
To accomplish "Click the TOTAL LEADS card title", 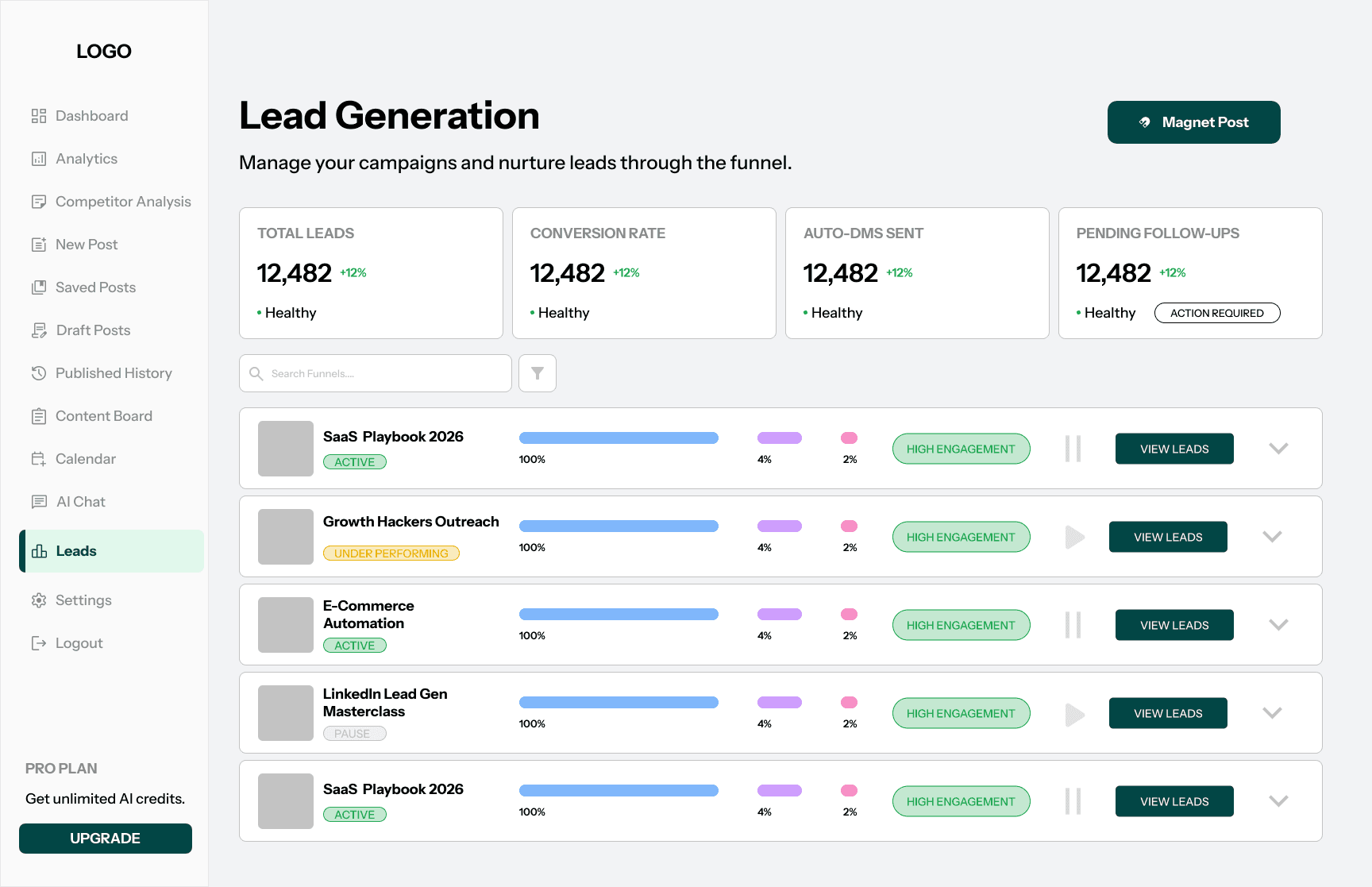I will click(x=306, y=233).
